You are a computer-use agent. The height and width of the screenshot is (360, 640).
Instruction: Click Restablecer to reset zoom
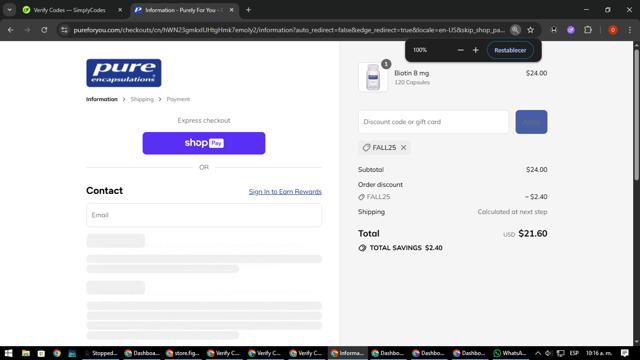(x=510, y=50)
